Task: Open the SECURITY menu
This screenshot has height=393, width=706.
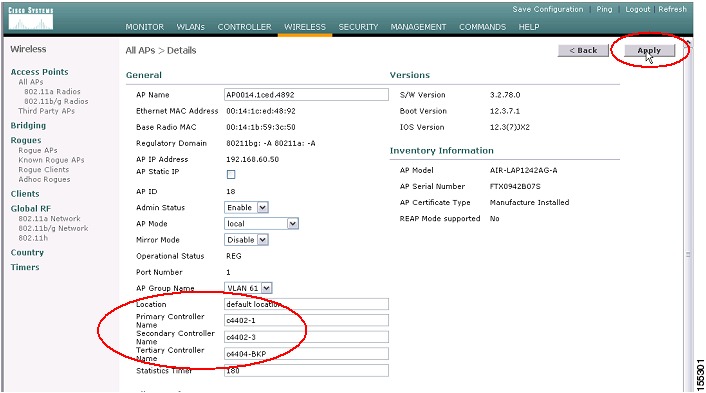Action: click(x=358, y=27)
